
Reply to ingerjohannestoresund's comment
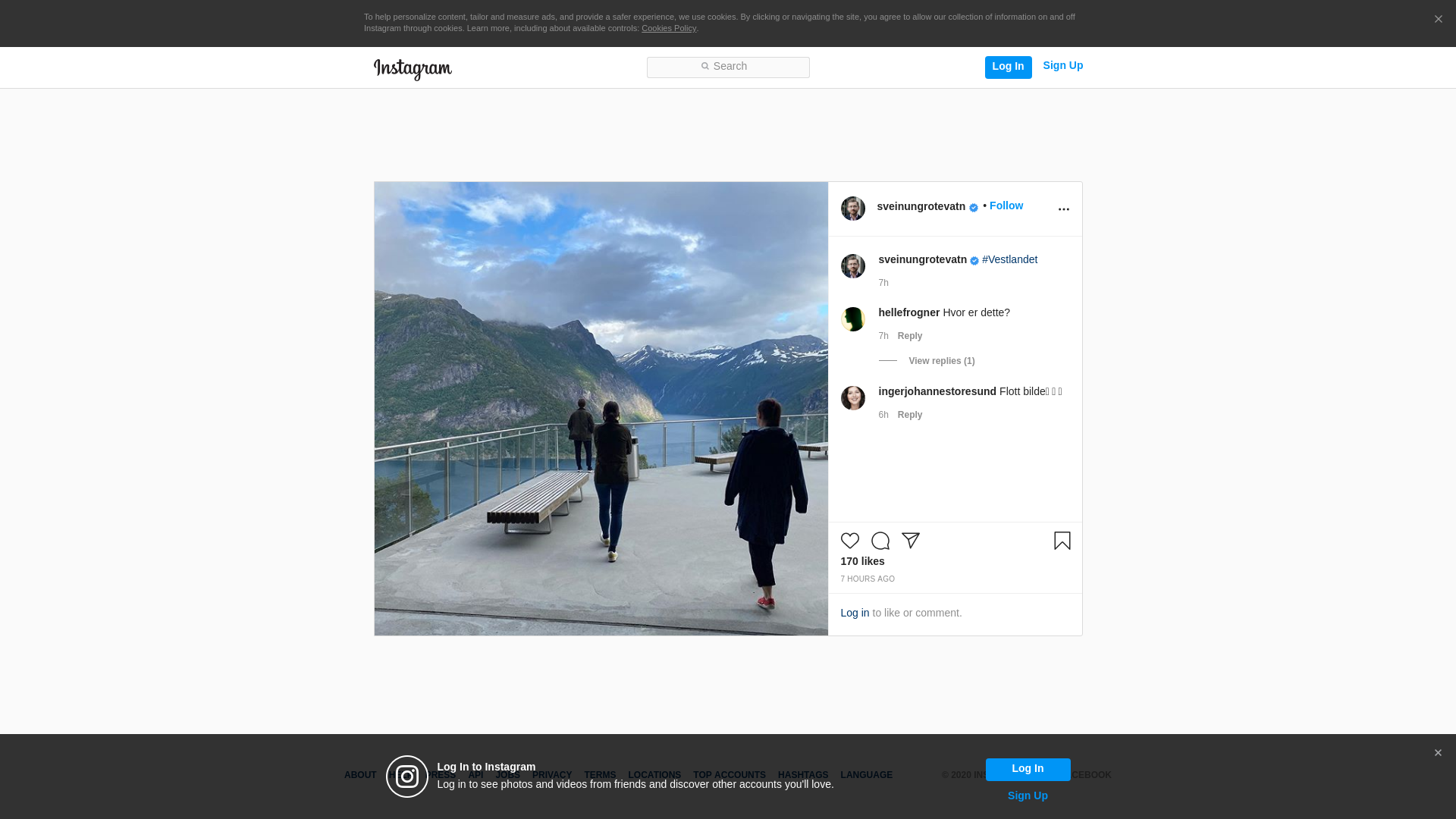coord(909,415)
